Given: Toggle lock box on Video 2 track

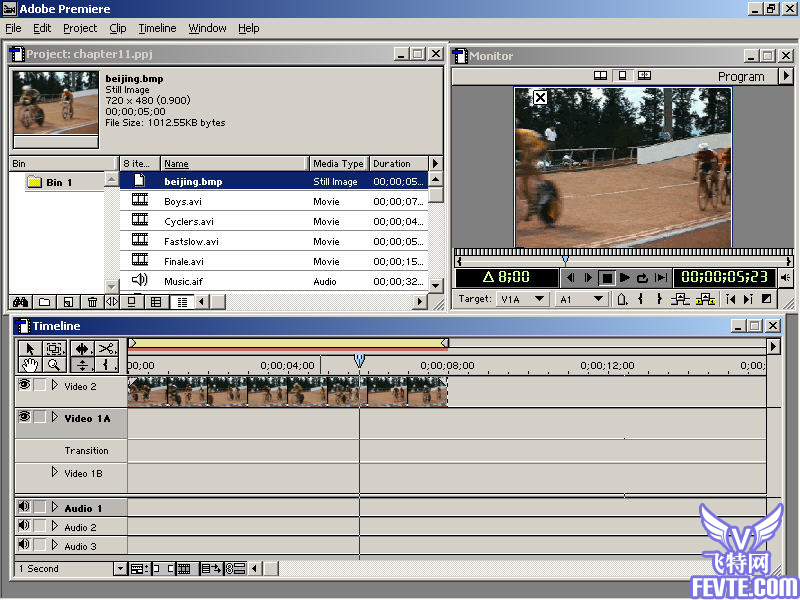Looking at the screenshot, I should 39,385.
